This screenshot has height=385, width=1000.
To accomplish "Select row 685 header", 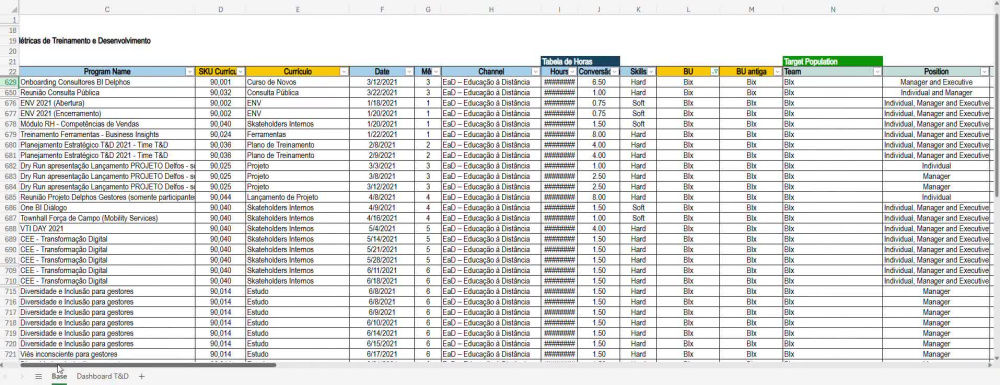I will (x=10, y=198).
